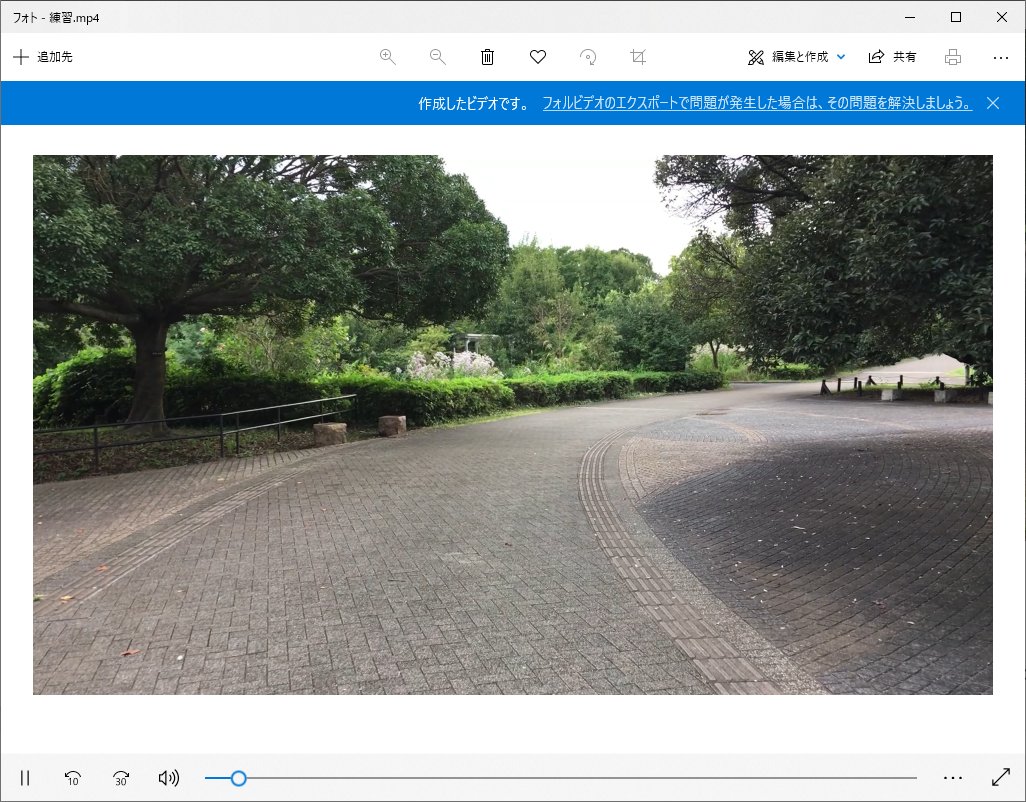
Task: Open the top-right more options ellipsis
Action: 1001,57
